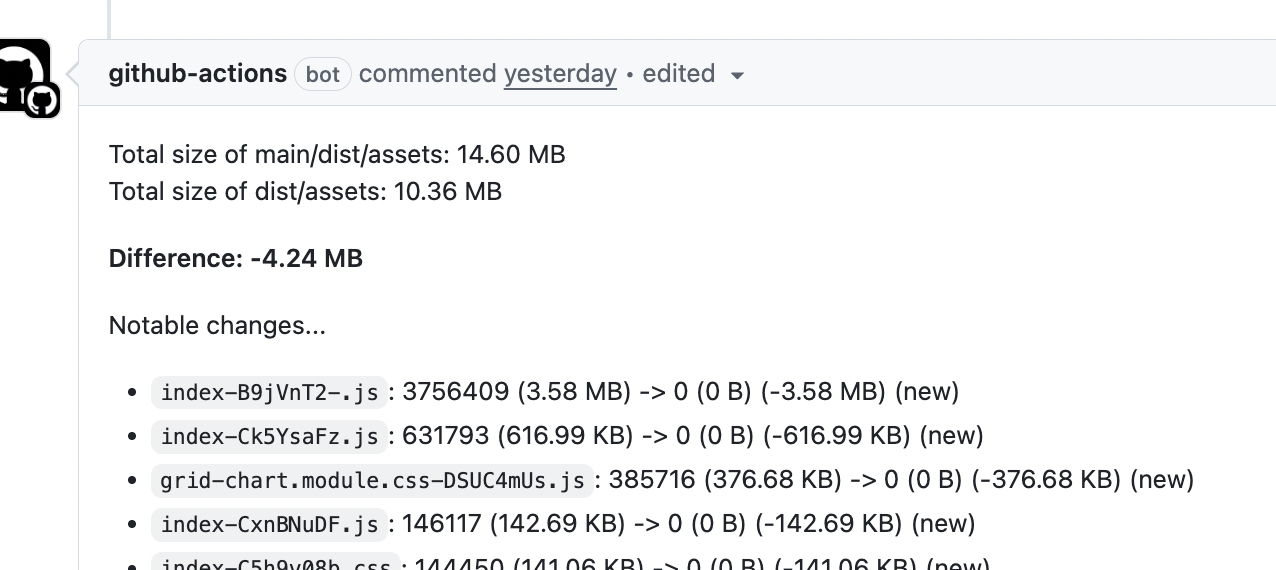
Task: Click the partially visible index-C5h9v08b.css entry
Action: click(x=275, y=563)
